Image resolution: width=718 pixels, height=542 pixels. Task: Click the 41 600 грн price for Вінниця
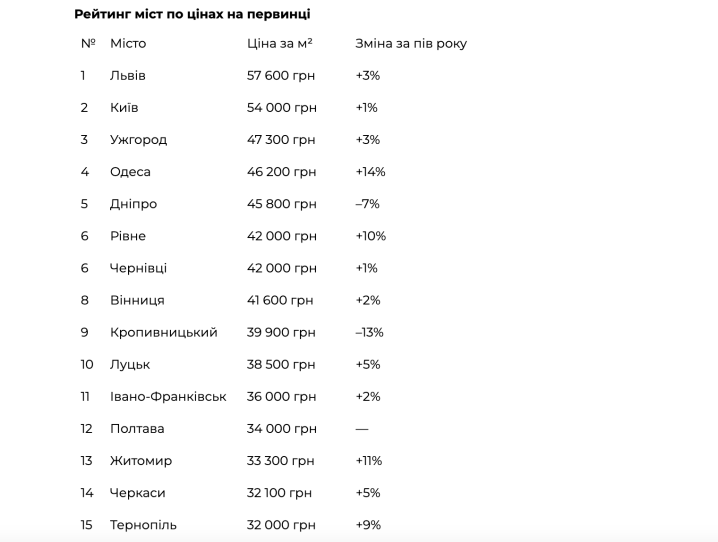tap(281, 300)
